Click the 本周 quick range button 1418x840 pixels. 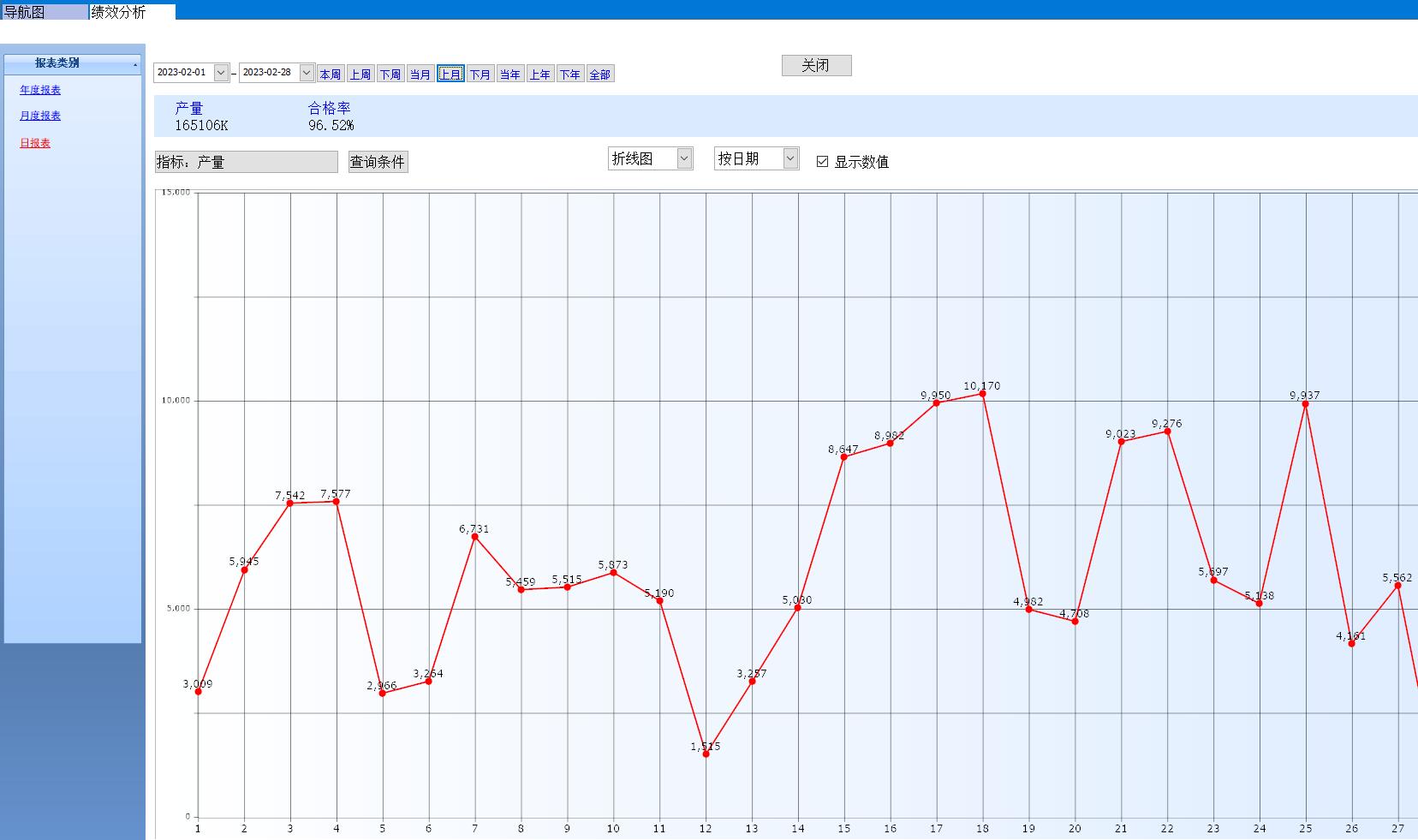pyautogui.click(x=331, y=74)
